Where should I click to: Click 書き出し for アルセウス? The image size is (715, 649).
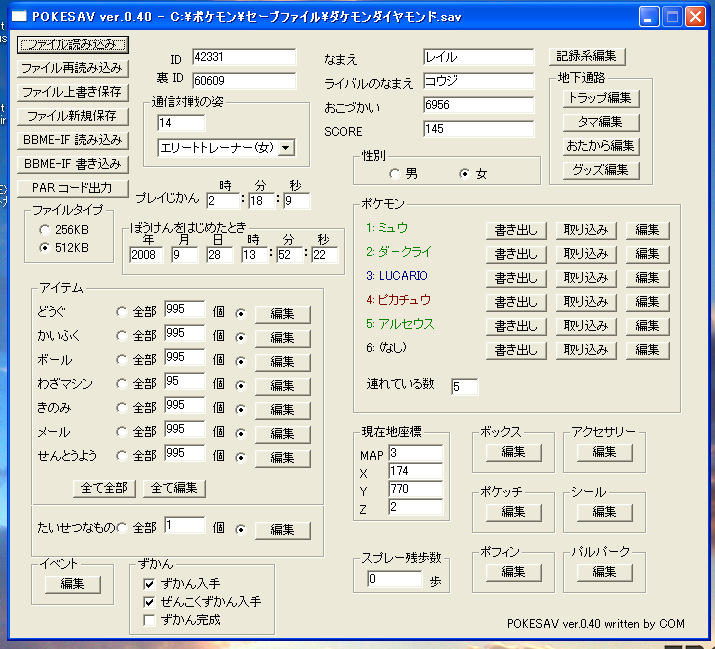[x=516, y=327]
